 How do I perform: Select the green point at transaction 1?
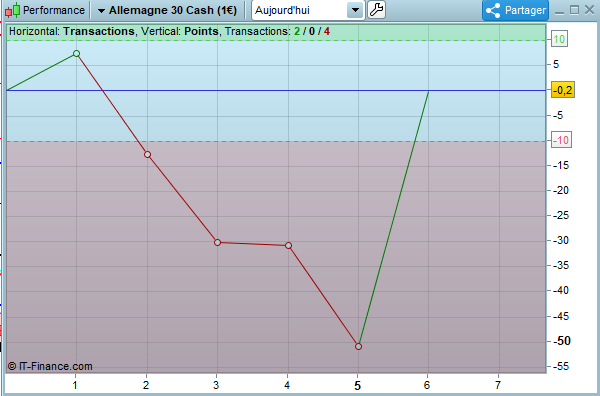pyautogui.click(x=76, y=54)
